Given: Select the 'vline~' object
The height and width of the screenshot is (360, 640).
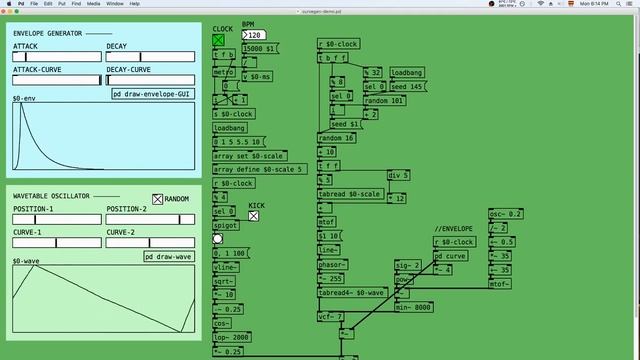Looking at the screenshot, I should click(x=226, y=267).
